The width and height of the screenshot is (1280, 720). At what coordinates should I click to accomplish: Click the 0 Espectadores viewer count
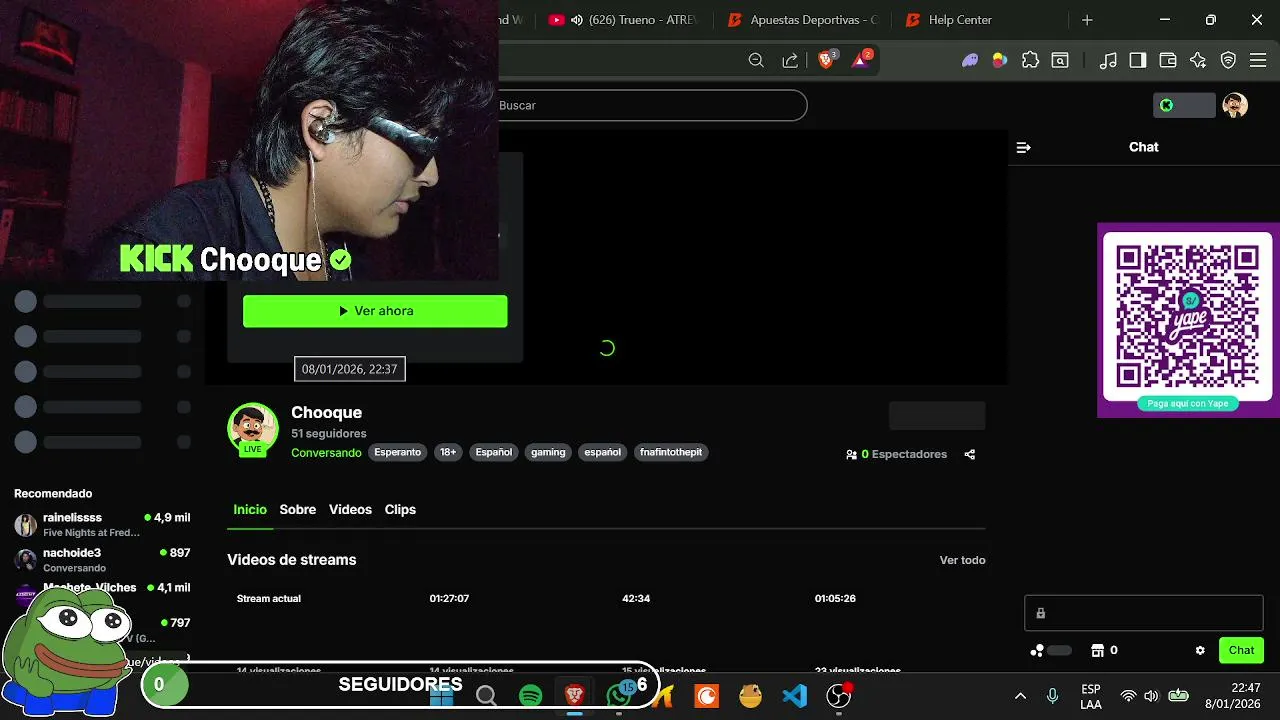coord(896,454)
